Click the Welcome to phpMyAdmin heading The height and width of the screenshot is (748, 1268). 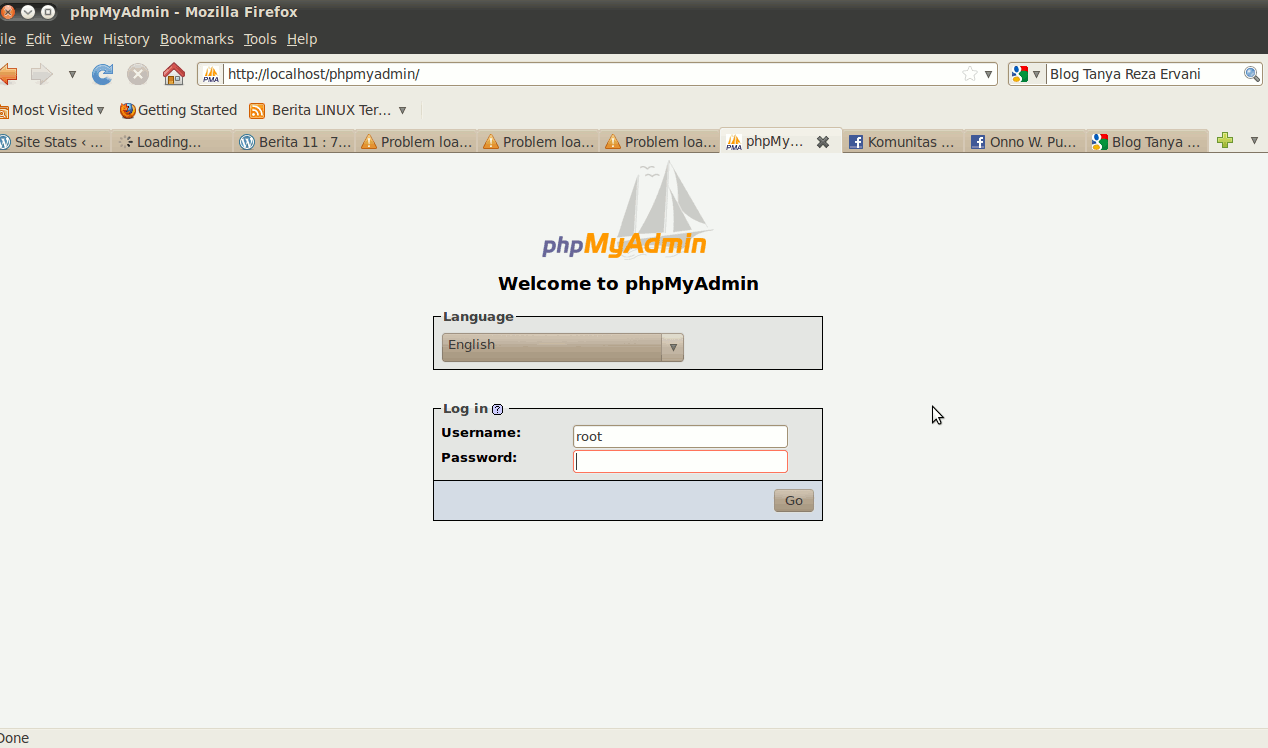pos(628,284)
